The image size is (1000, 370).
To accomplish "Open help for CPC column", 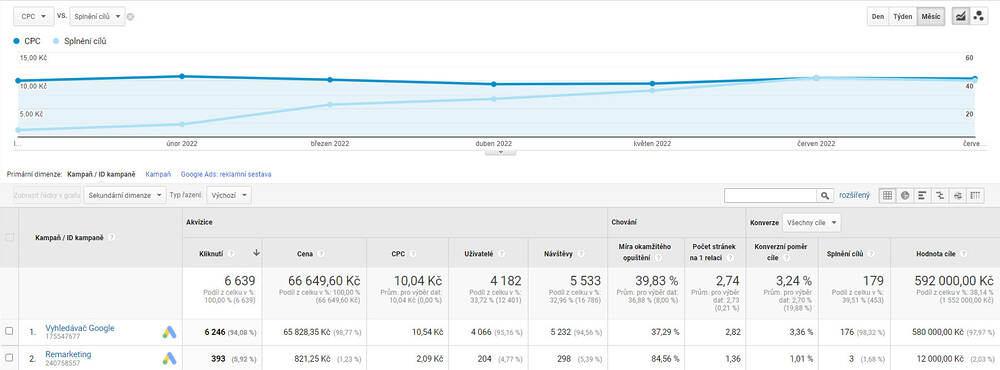I will click(412, 253).
